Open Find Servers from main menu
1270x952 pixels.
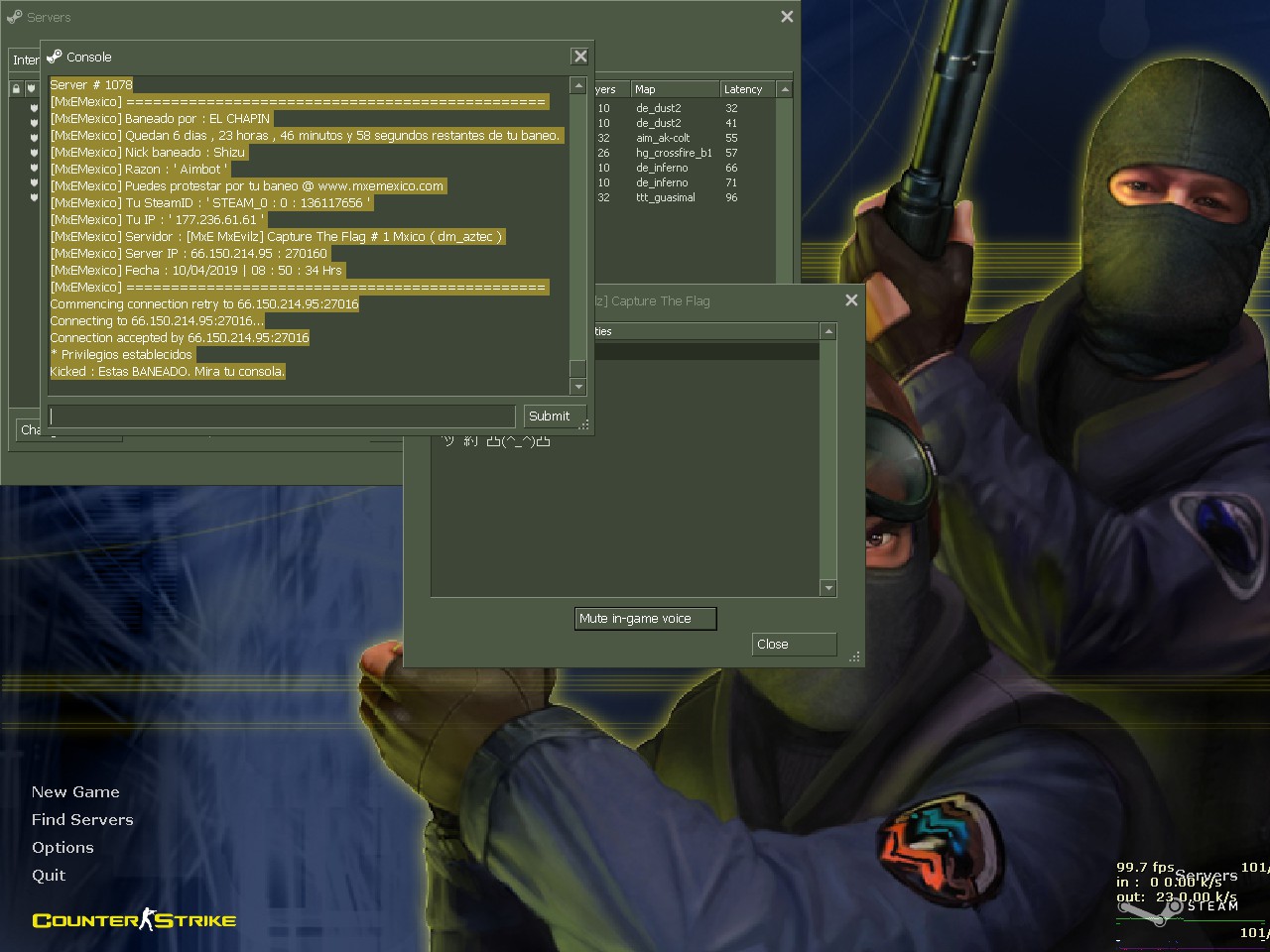click(x=82, y=820)
